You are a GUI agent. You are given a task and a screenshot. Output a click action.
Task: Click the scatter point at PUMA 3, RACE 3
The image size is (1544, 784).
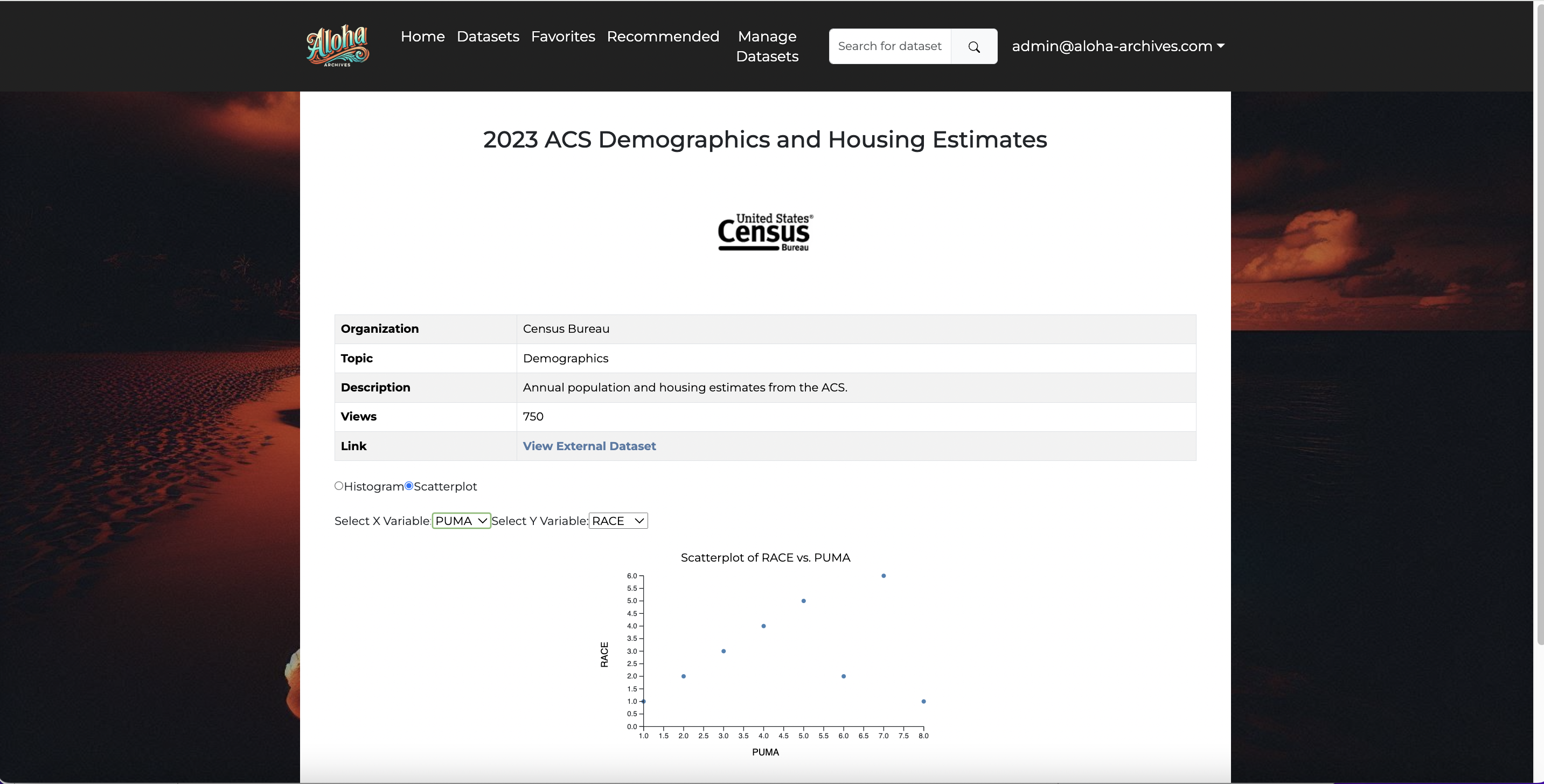tap(724, 651)
